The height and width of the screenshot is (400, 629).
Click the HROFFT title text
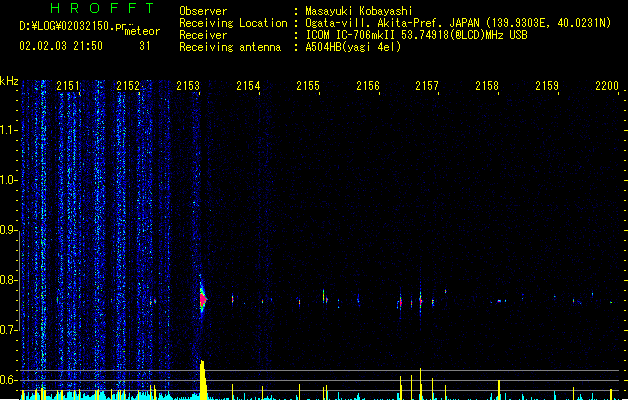coord(102,8)
